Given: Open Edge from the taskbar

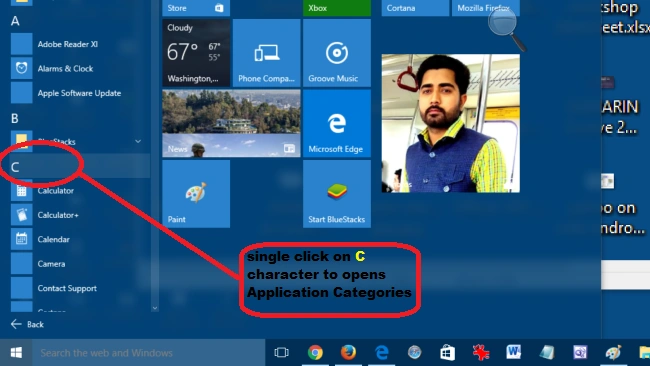Looking at the screenshot, I should pyautogui.click(x=381, y=353).
